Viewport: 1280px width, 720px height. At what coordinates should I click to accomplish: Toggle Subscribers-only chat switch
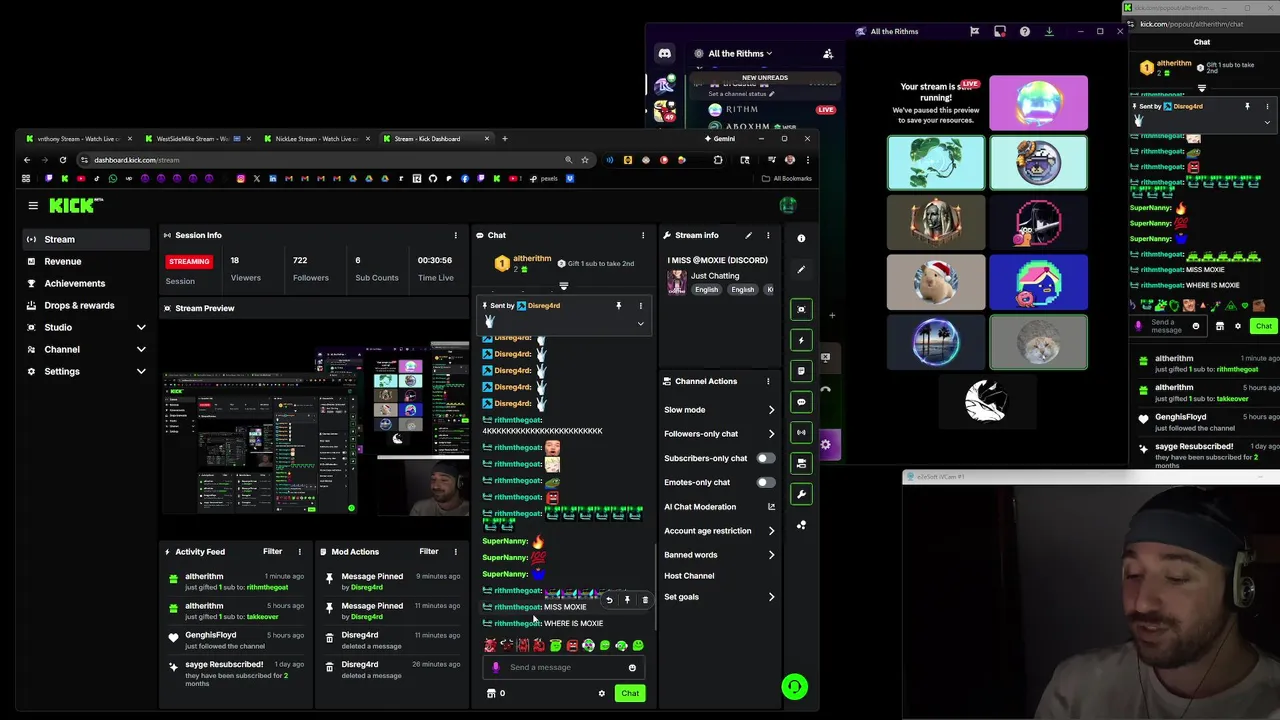click(x=765, y=458)
